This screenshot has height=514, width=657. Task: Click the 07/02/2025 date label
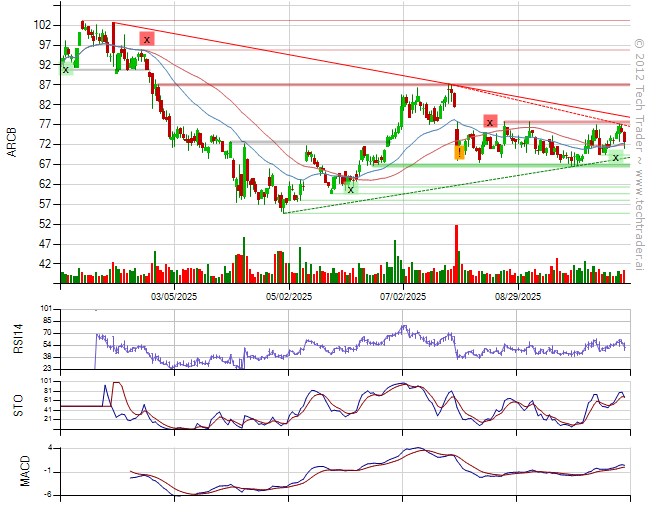tap(405, 297)
